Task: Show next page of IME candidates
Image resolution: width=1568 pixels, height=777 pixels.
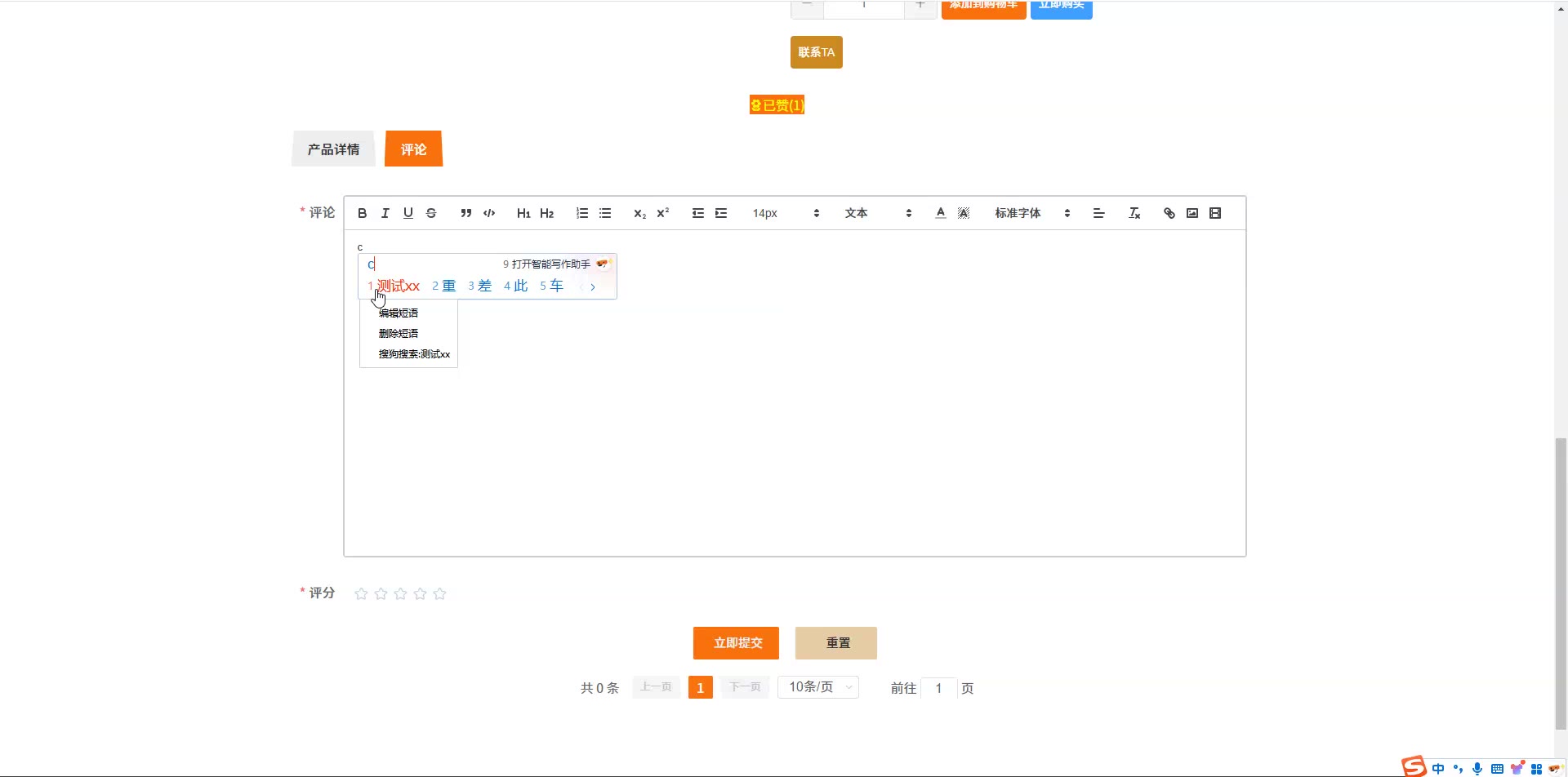Action: (x=593, y=286)
